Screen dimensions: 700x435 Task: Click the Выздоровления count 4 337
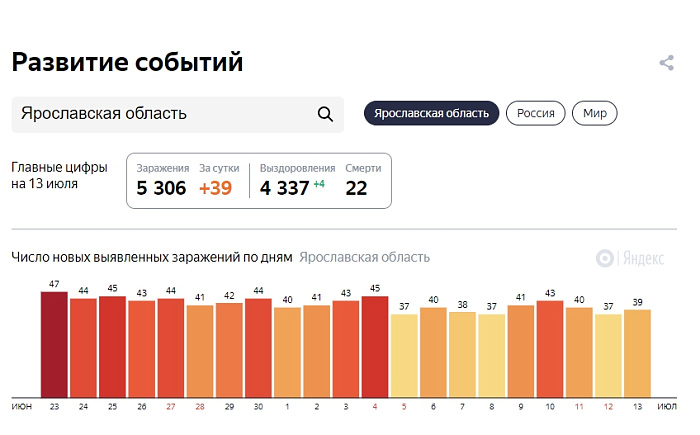pyautogui.click(x=284, y=188)
